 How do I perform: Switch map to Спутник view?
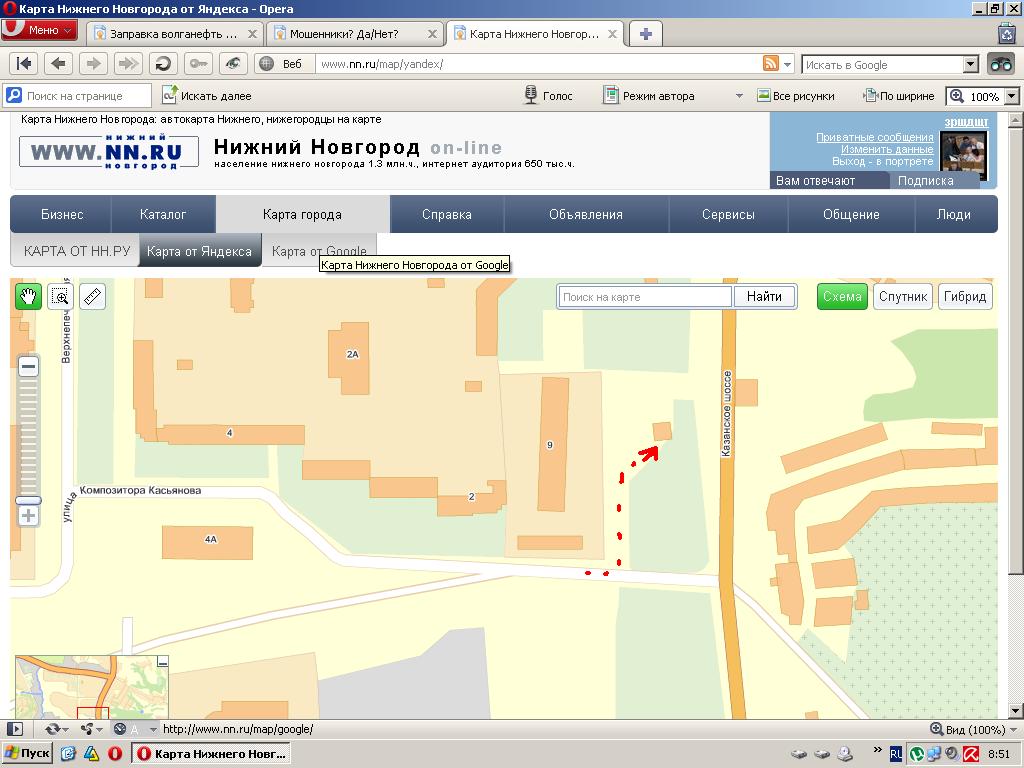[903, 296]
